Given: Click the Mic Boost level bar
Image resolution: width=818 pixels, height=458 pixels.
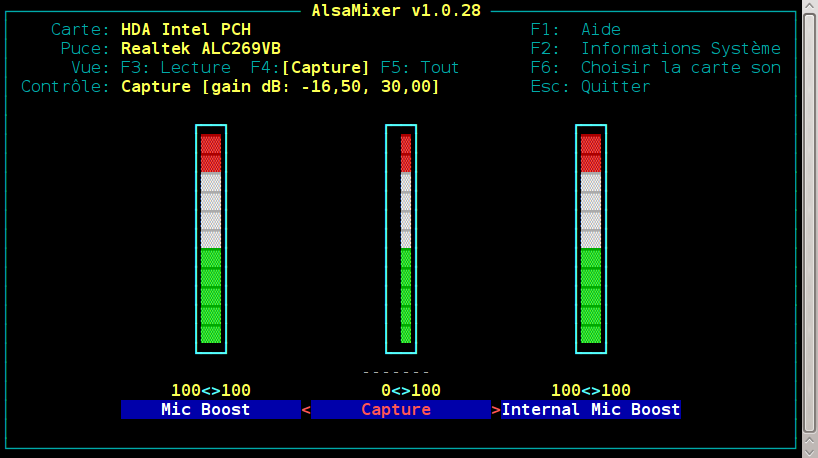Looking at the screenshot, I should pyautogui.click(x=211, y=239).
